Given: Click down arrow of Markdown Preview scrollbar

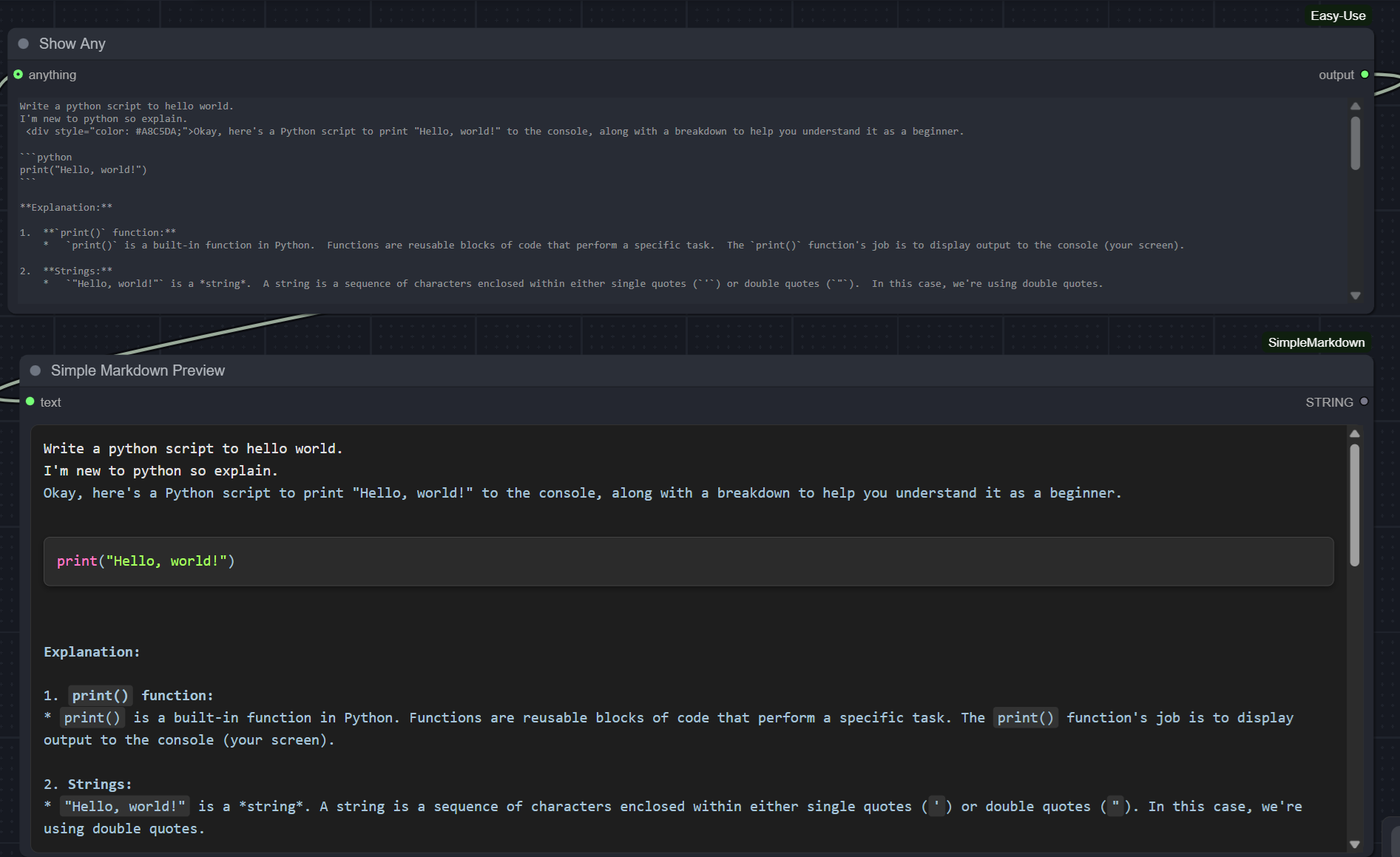Looking at the screenshot, I should point(1355,844).
